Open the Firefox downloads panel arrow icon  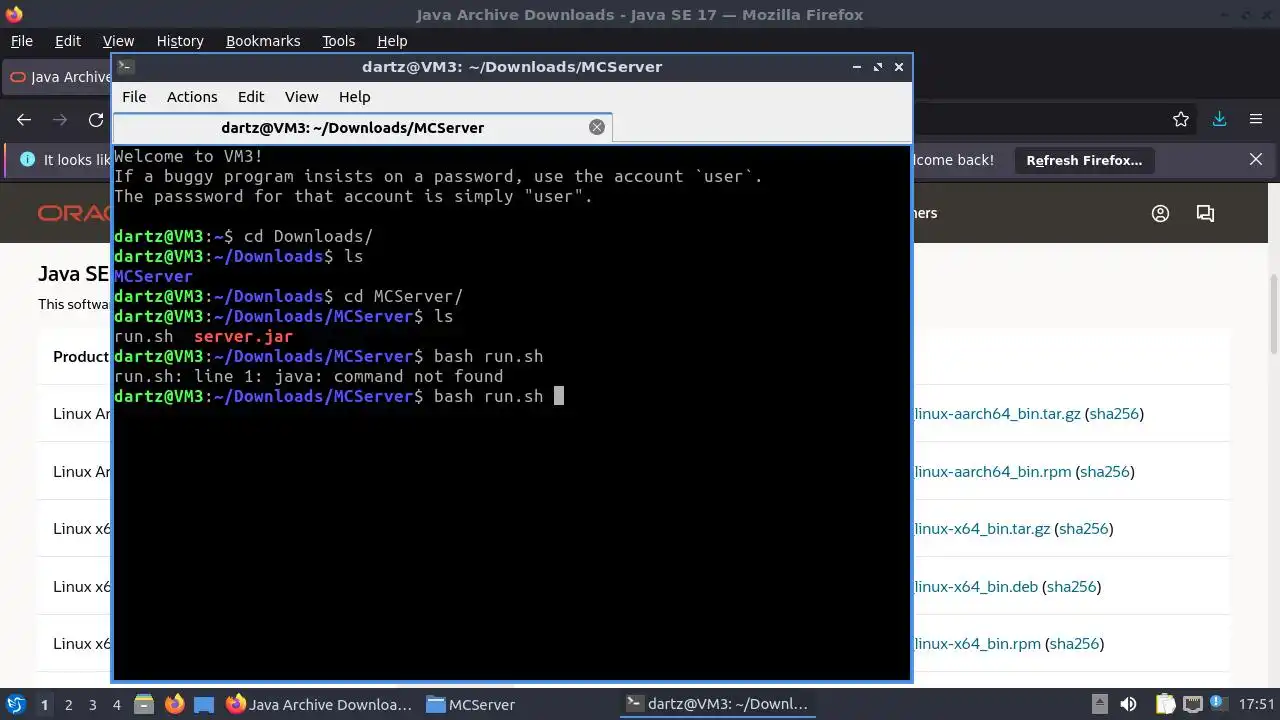1219,119
